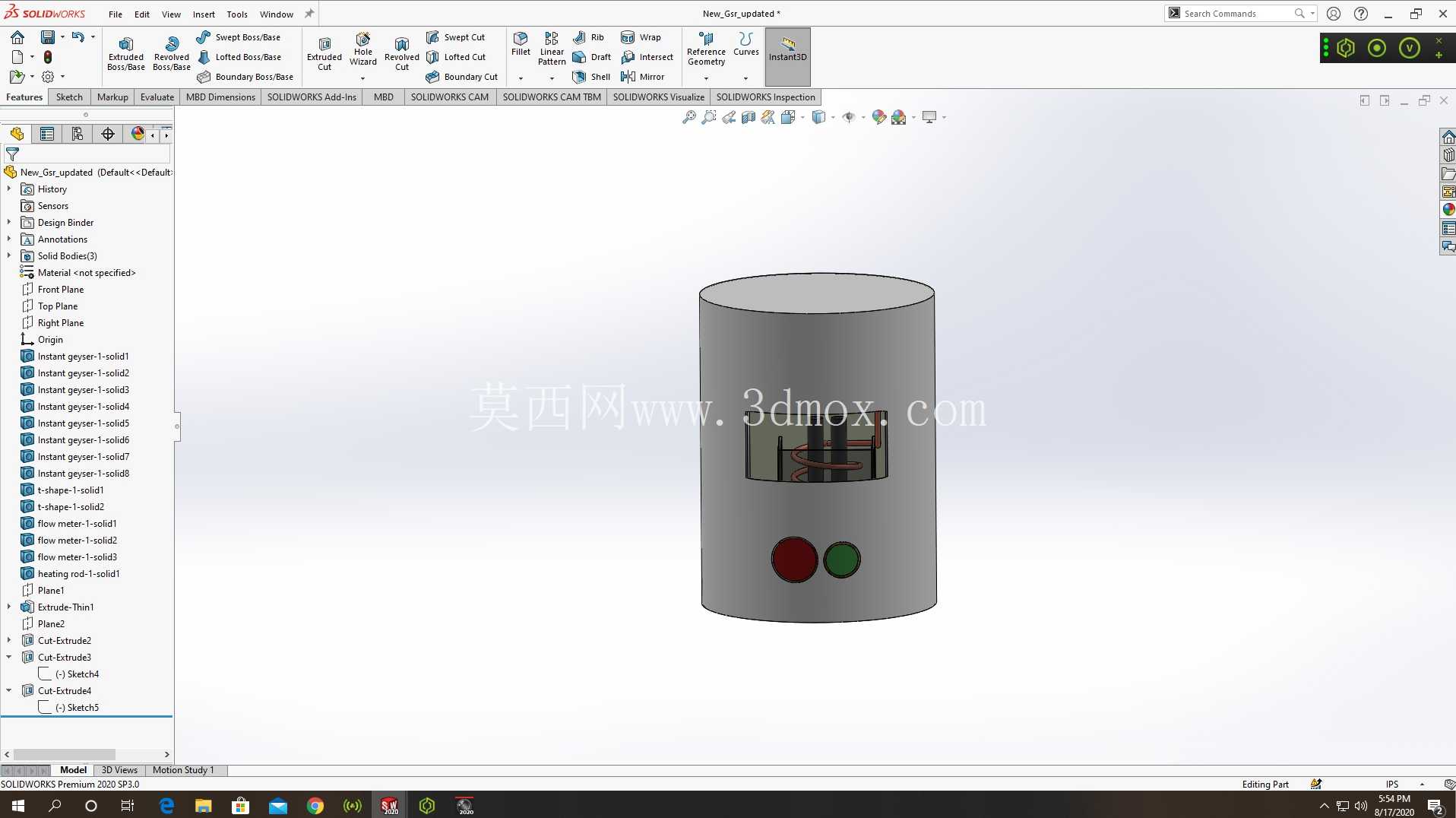1456x818 pixels.
Task: Open the Fillet dropdown arrow
Action: point(521,78)
